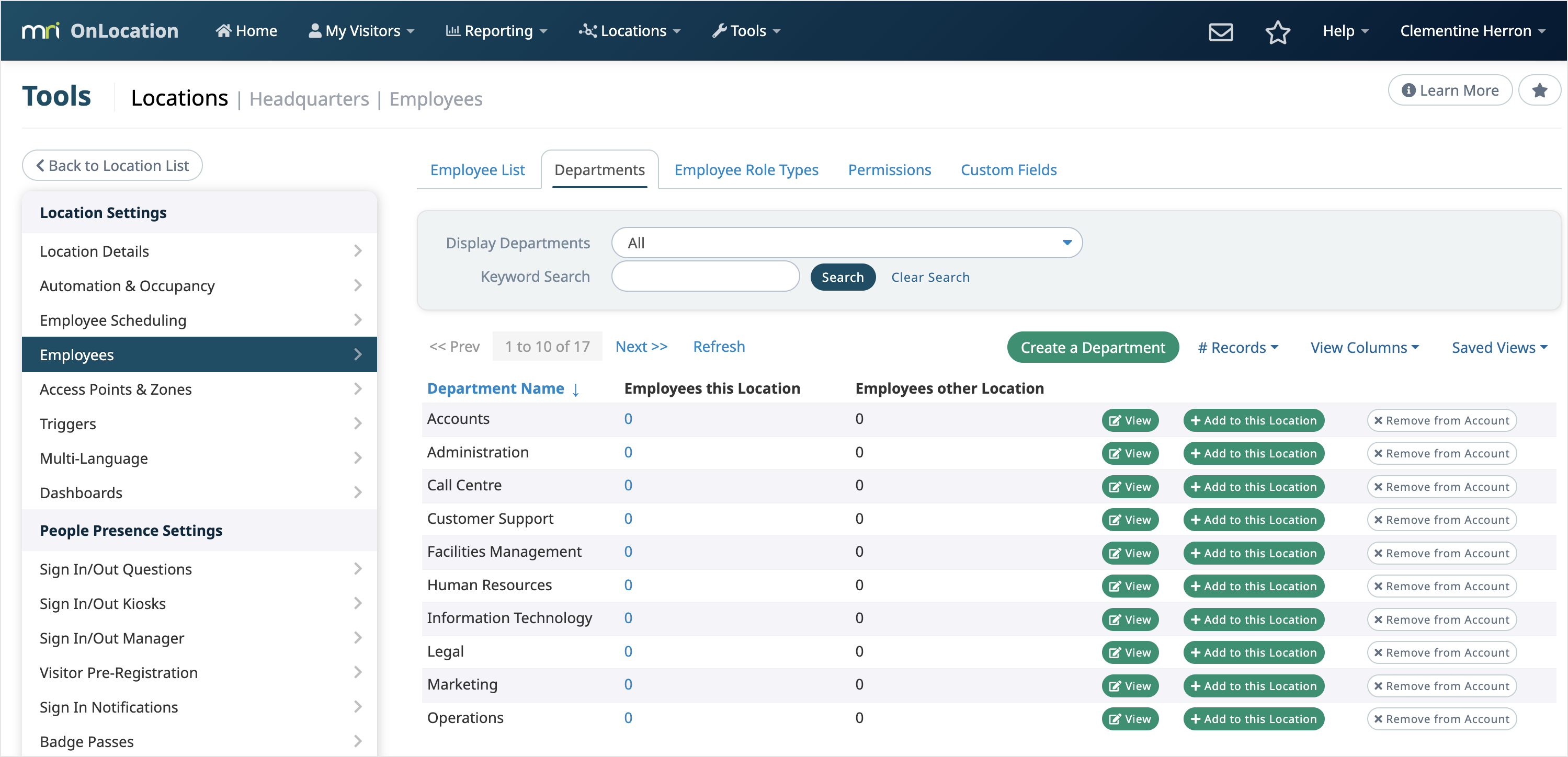Click the Department Name sort arrow
1568x757 pixels.
[x=575, y=389]
